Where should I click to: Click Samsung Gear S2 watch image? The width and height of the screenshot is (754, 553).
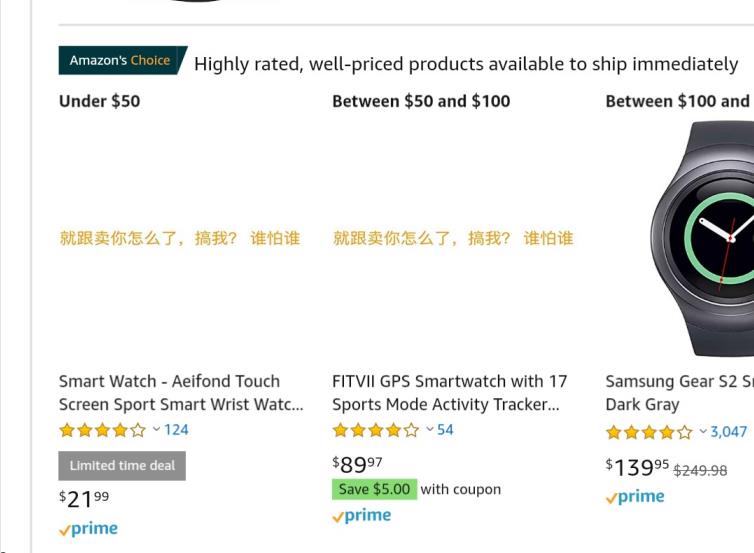pyautogui.click(x=705, y=238)
